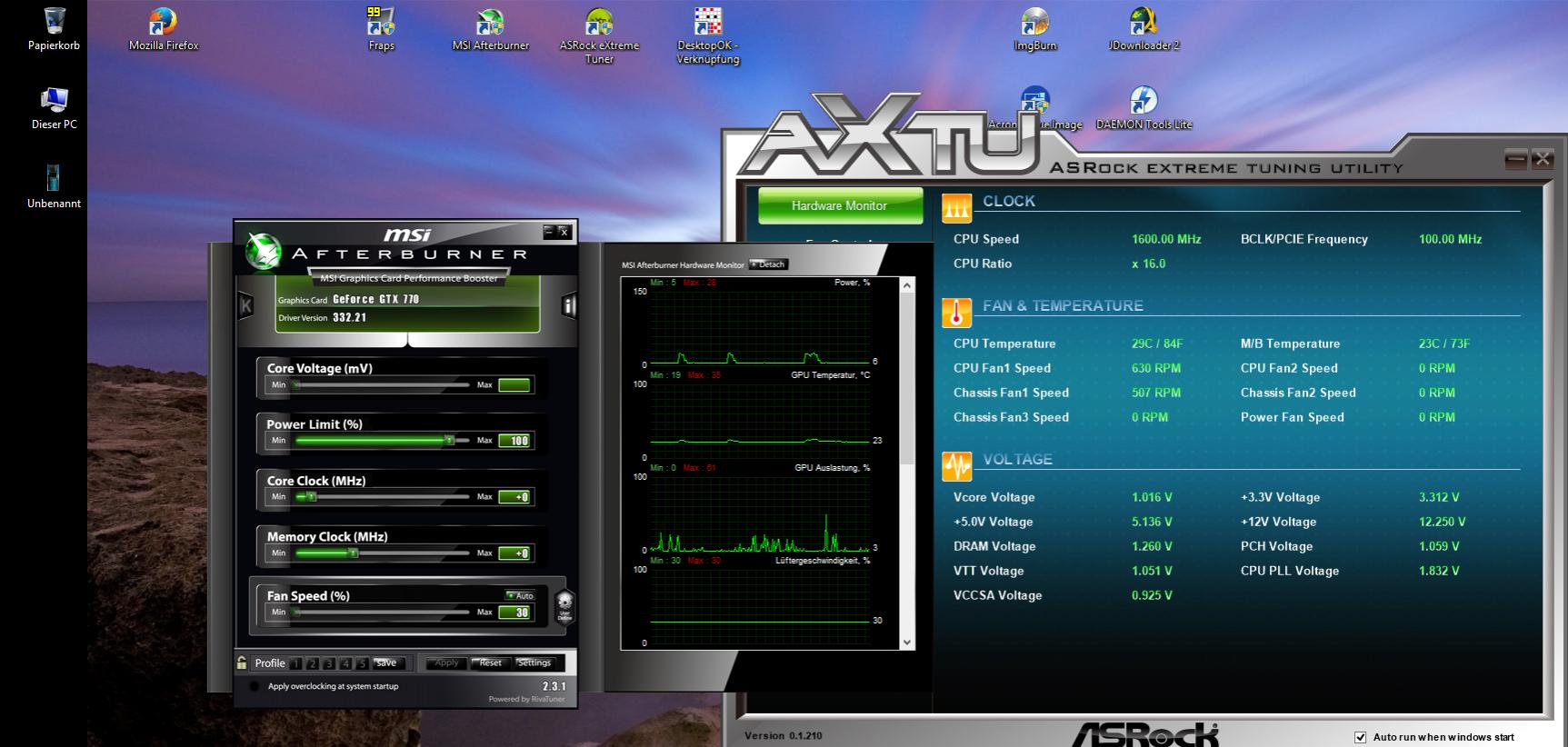
Task: Open the Hardware Monitor tab in AXTU
Action: coord(839,205)
